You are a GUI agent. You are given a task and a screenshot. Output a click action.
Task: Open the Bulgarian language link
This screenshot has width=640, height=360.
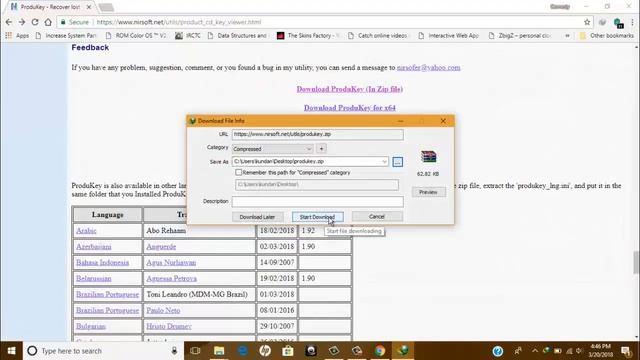[x=91, y=326]
